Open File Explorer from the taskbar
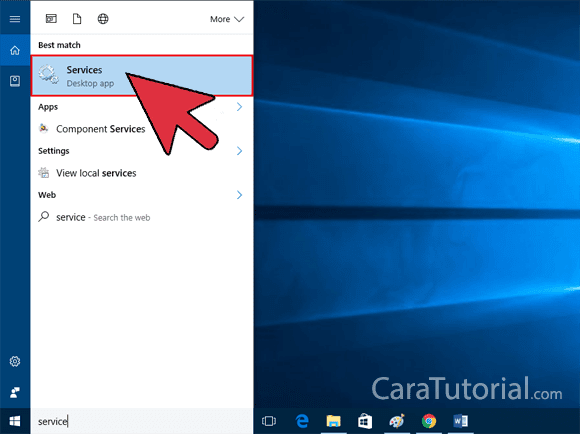The image size is (580, 434). [333, 421]
